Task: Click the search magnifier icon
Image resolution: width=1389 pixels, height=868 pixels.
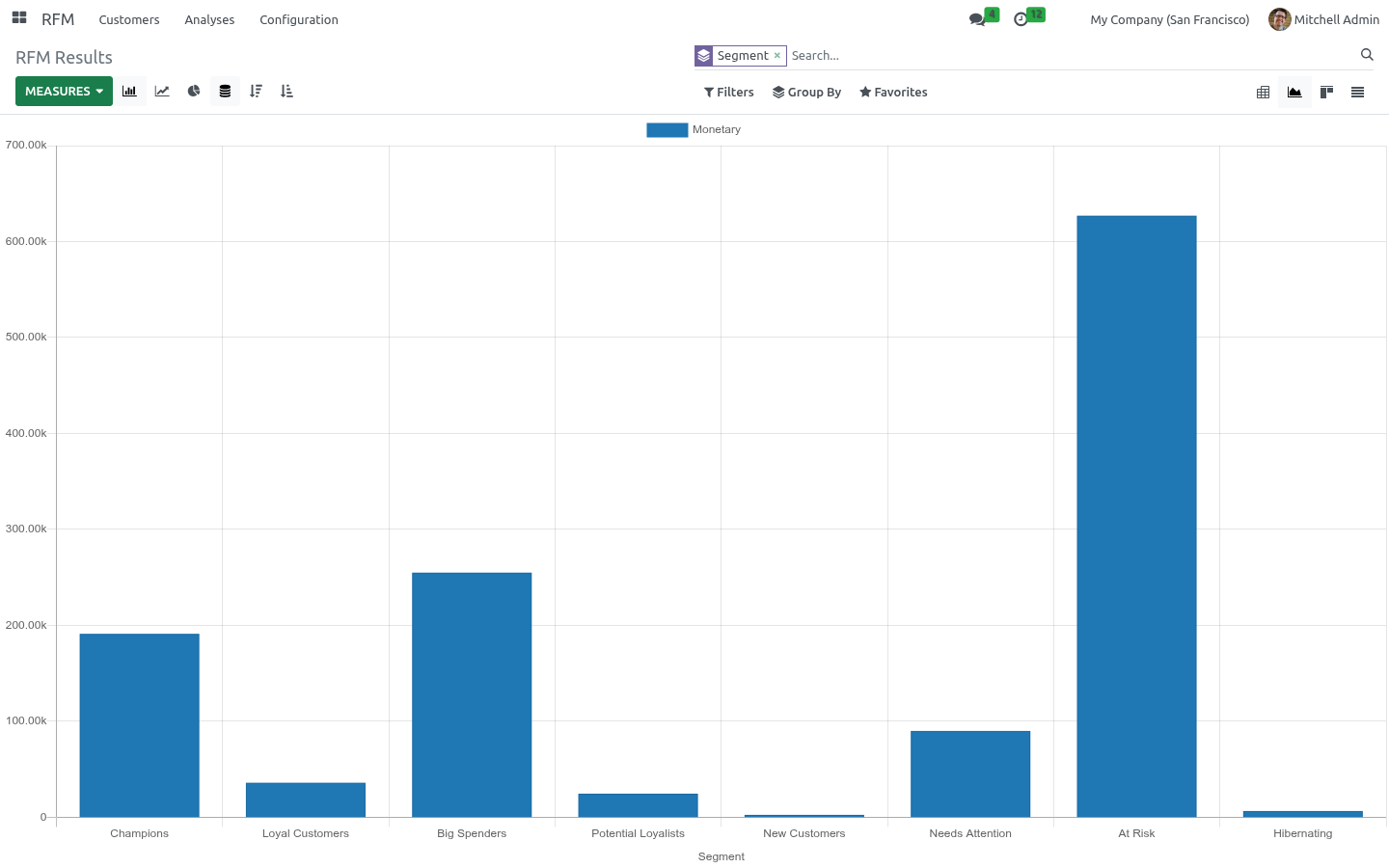Action: 1367,55
